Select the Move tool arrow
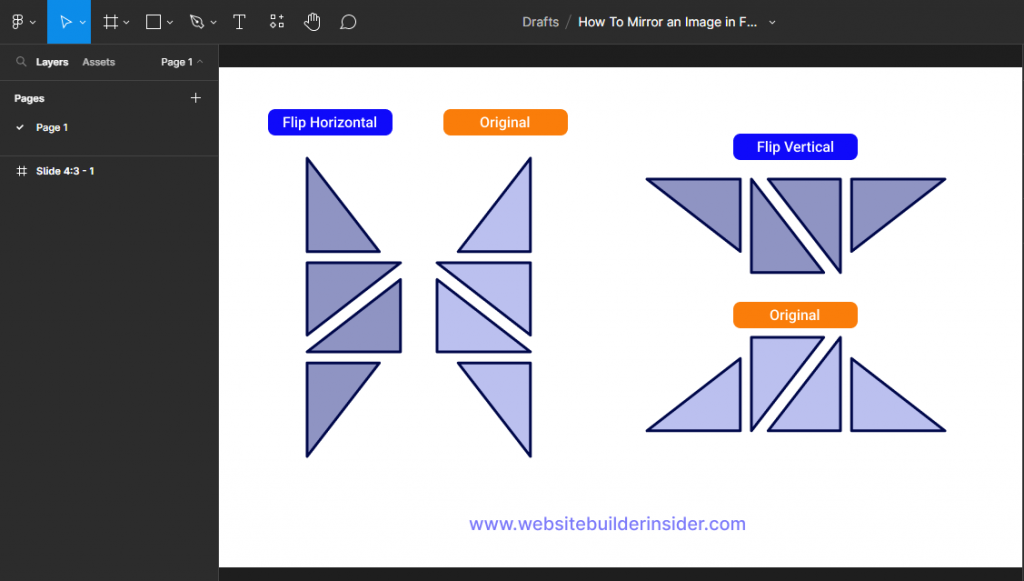The height and width of the screenshot is (581, 1024). [65, 22]
